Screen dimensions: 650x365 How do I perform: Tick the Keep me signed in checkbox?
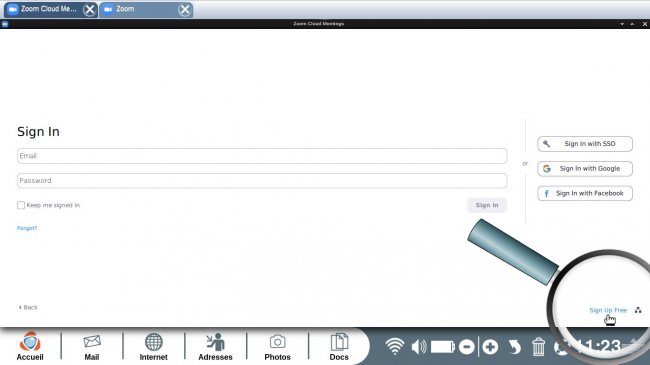21,205
